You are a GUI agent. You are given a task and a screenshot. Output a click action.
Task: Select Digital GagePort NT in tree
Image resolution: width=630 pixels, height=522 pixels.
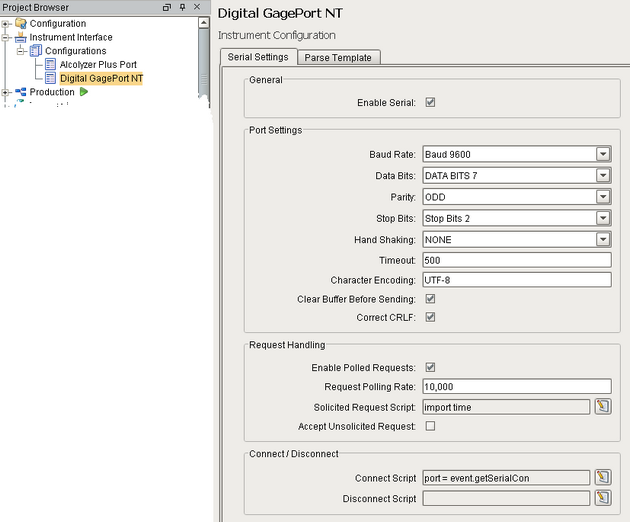[x=101, y=78]
